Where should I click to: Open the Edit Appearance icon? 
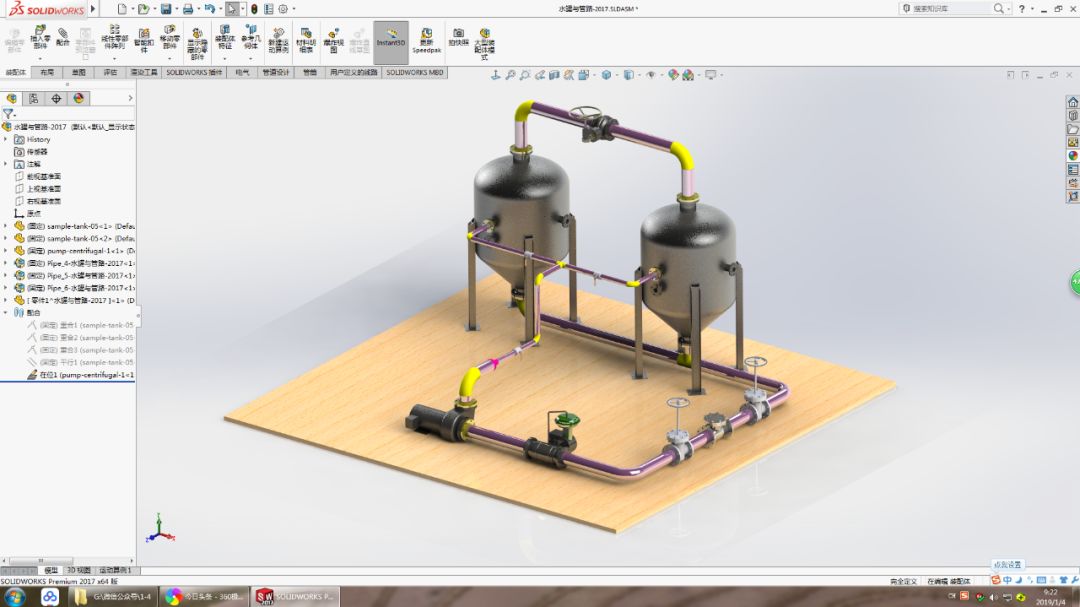(x=673, y=74)
